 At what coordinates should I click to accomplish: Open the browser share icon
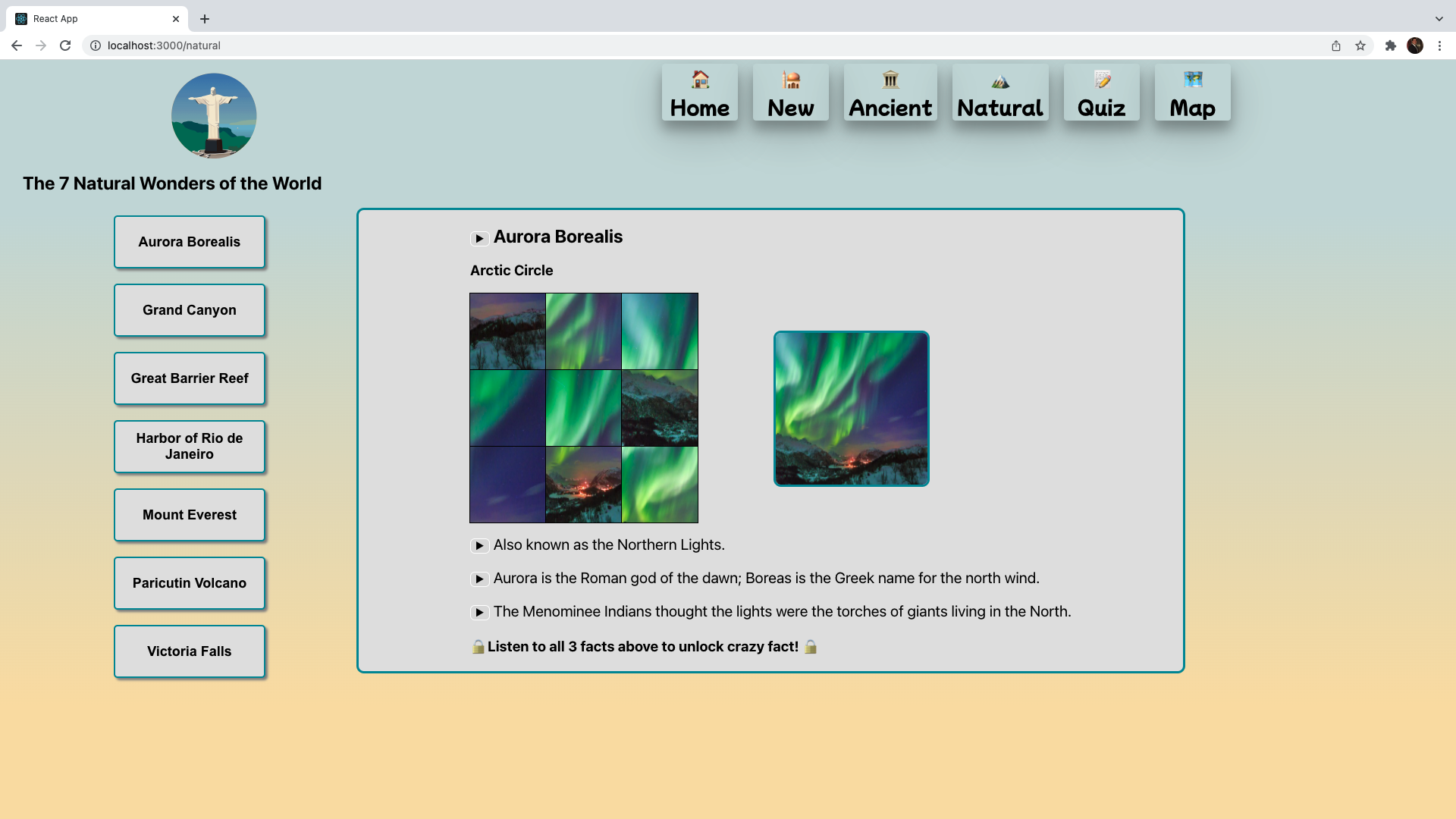1336,45
